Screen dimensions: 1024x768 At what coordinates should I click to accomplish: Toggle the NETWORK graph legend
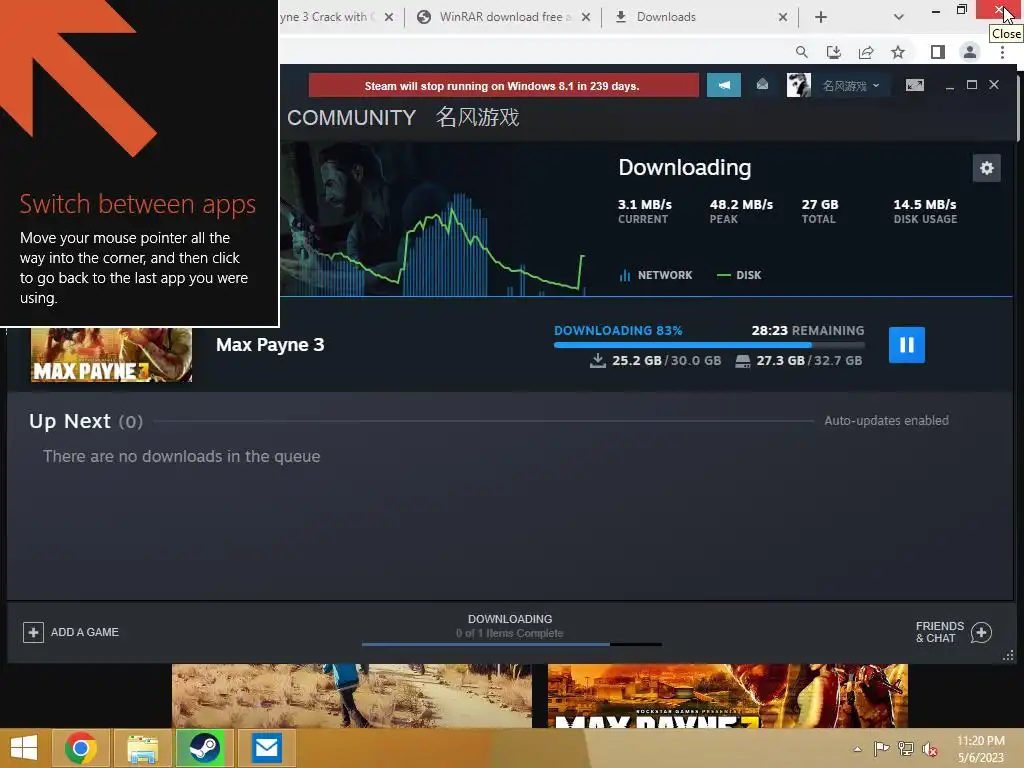(x=656, y=275)
